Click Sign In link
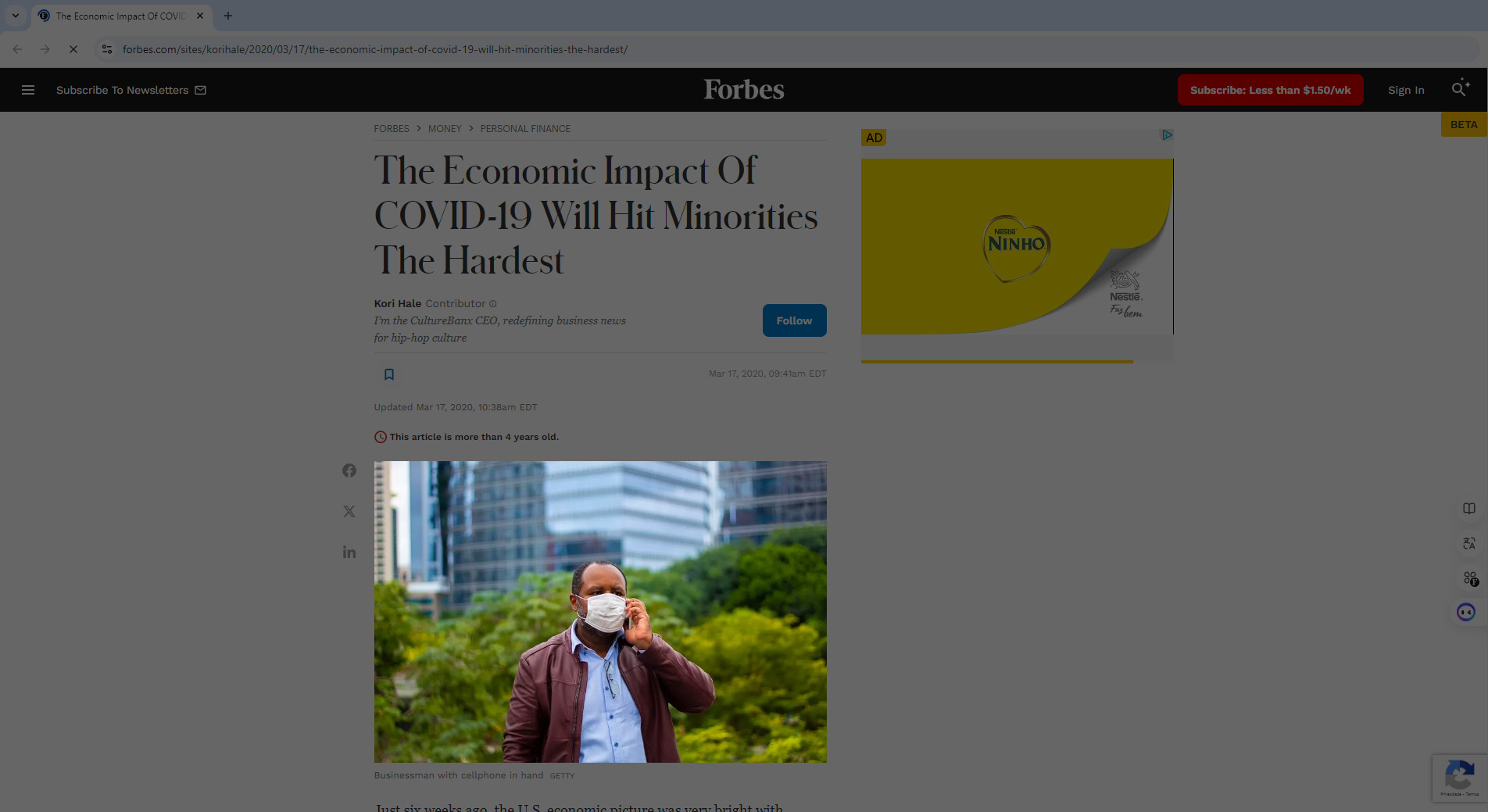 (1406, 90)
